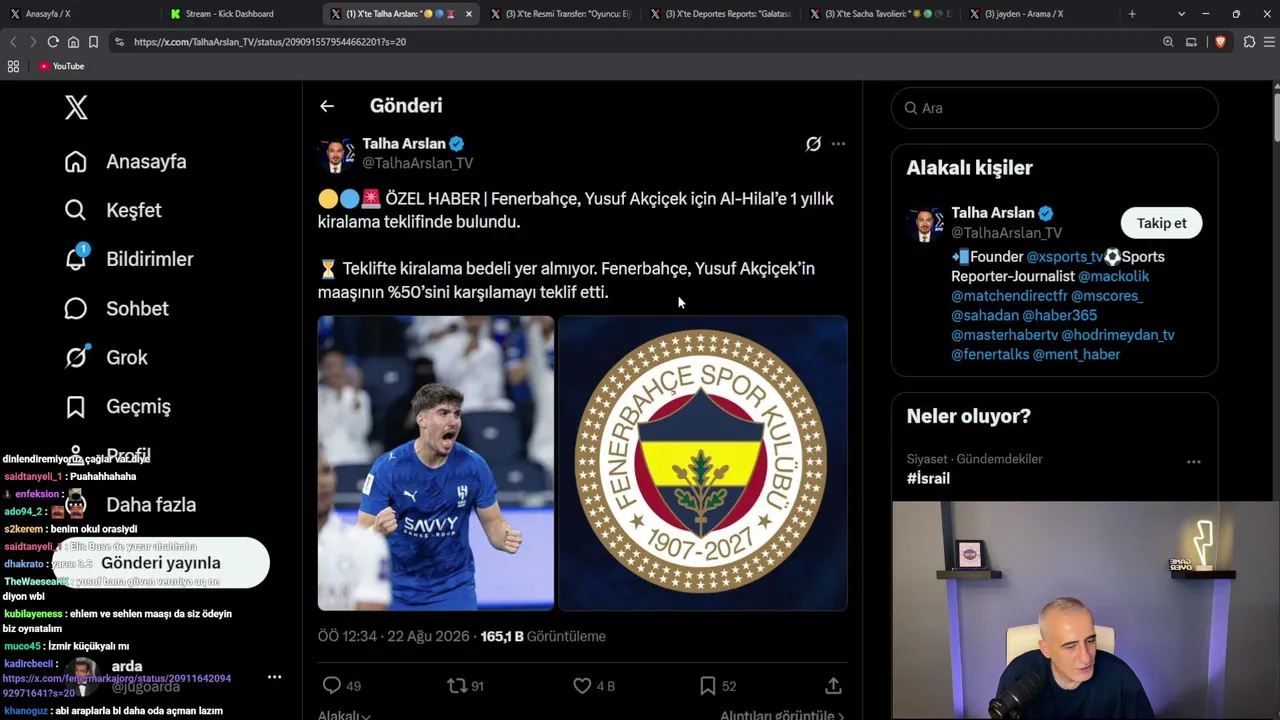Close the active X'te Talha Arslan tab
Screen dimensions: 1280x720
pyautogui.click(x=468, y=14)
